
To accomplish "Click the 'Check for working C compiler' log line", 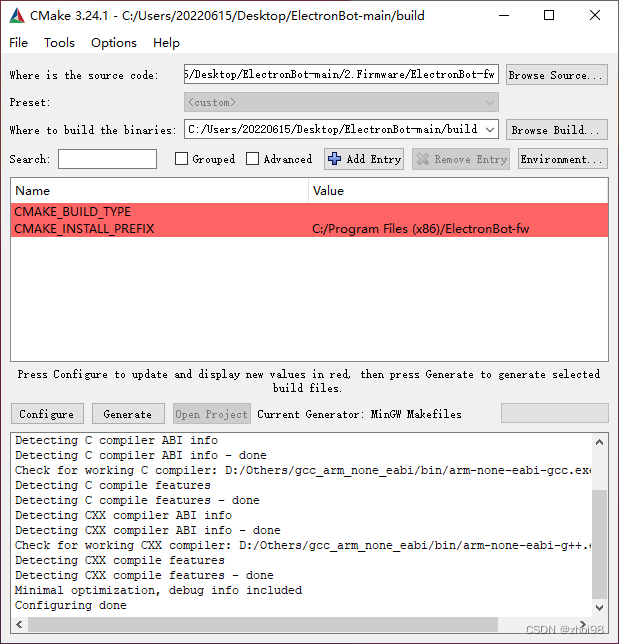I will coord(303,470).
